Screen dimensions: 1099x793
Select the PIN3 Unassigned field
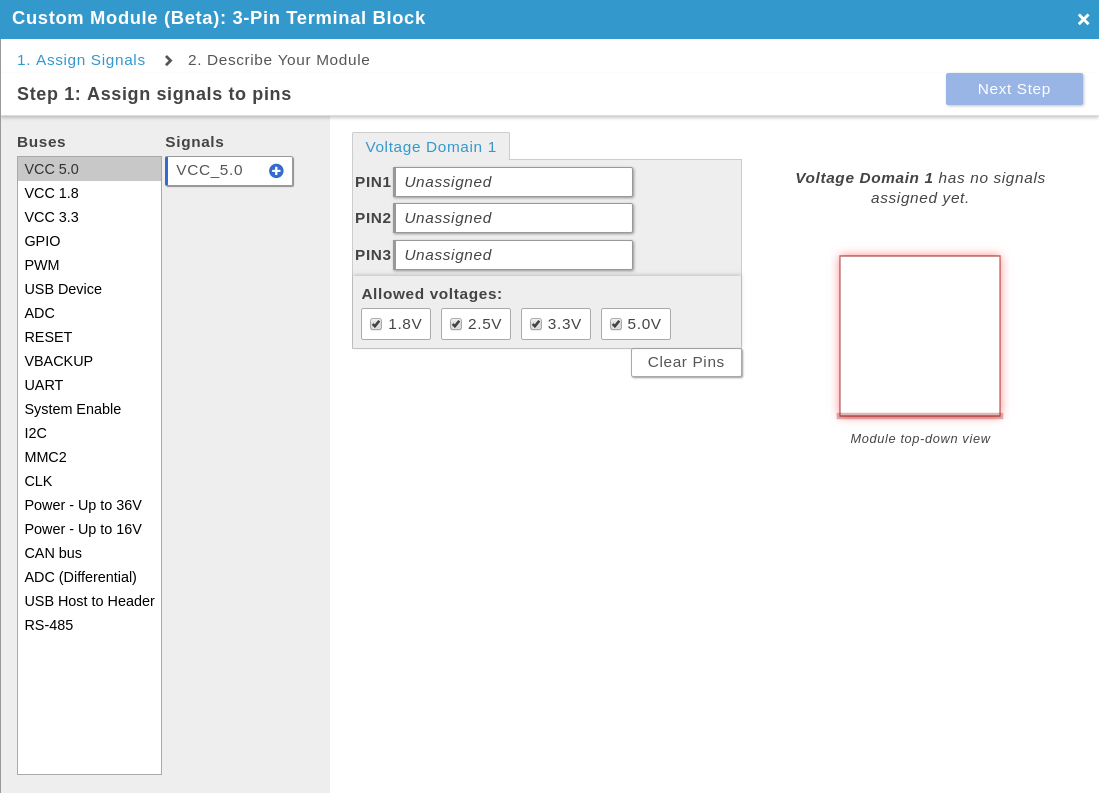514,255
